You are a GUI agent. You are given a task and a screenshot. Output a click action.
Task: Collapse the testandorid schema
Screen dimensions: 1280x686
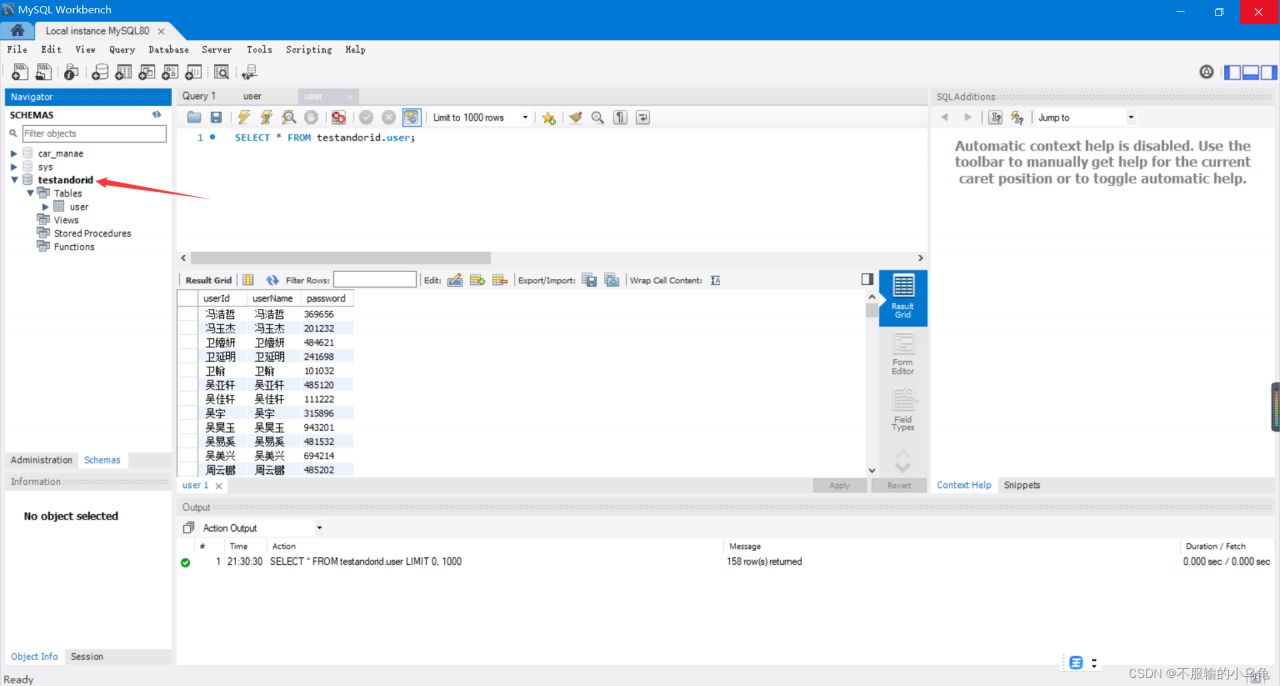[x=14, y=180]
